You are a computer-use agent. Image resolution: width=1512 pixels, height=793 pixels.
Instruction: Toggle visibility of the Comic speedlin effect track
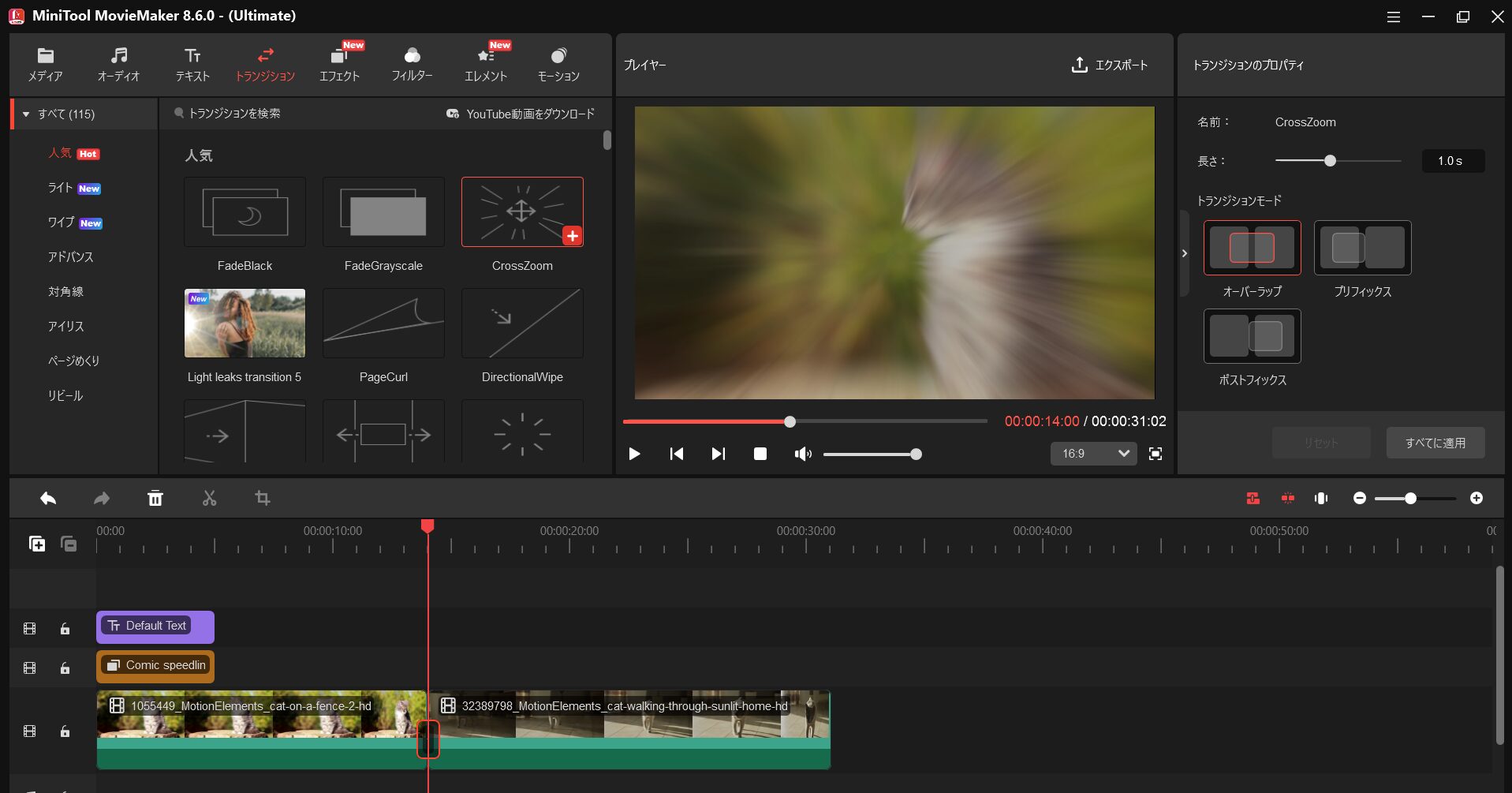point(30,668)
